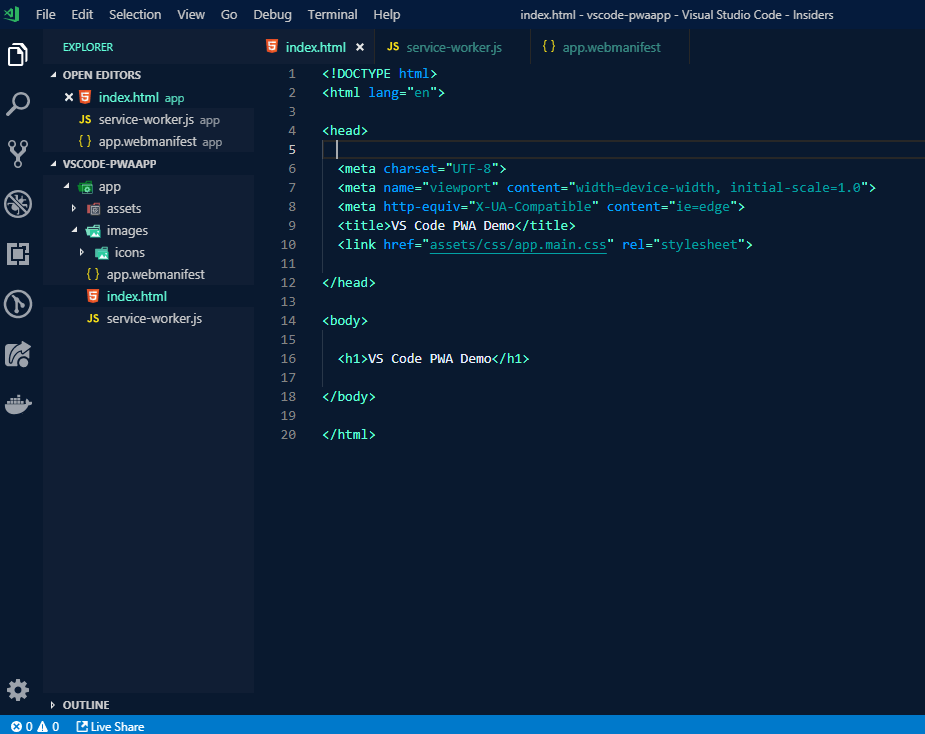925x734 pixels.
Task: Click line number 9 in gutter
Action: click(x=291, y=226)
